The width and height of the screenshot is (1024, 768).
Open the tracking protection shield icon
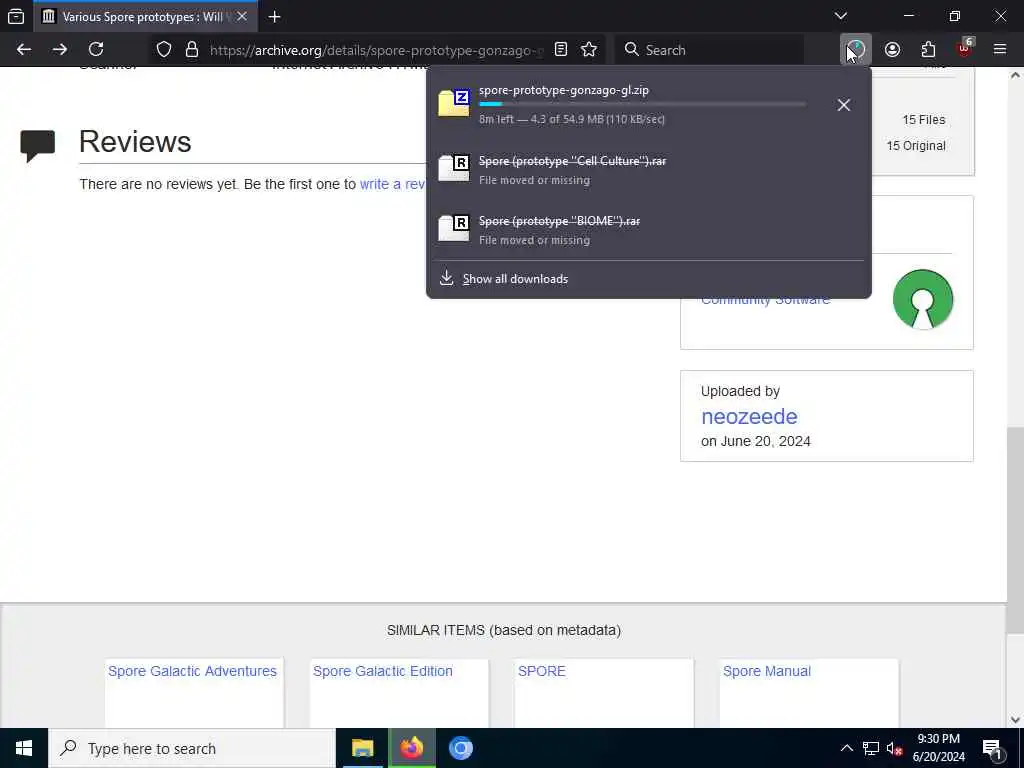pos(164,50)
